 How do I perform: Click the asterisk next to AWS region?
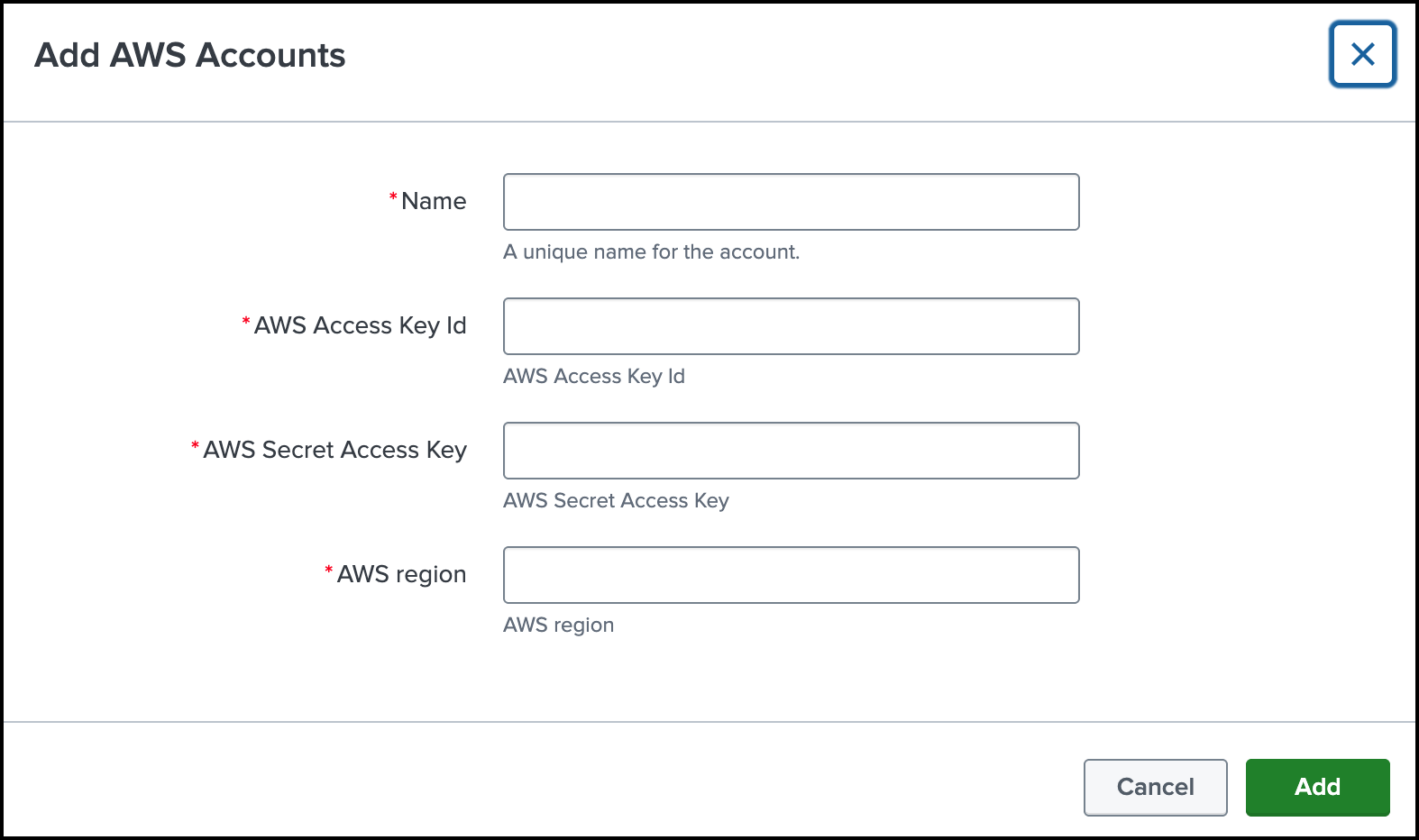tap(327, 569)
